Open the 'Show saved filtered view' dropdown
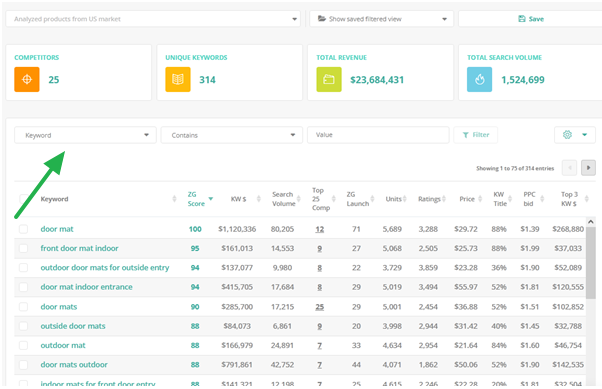The image size is (602, 389). [x=381, y=19]
